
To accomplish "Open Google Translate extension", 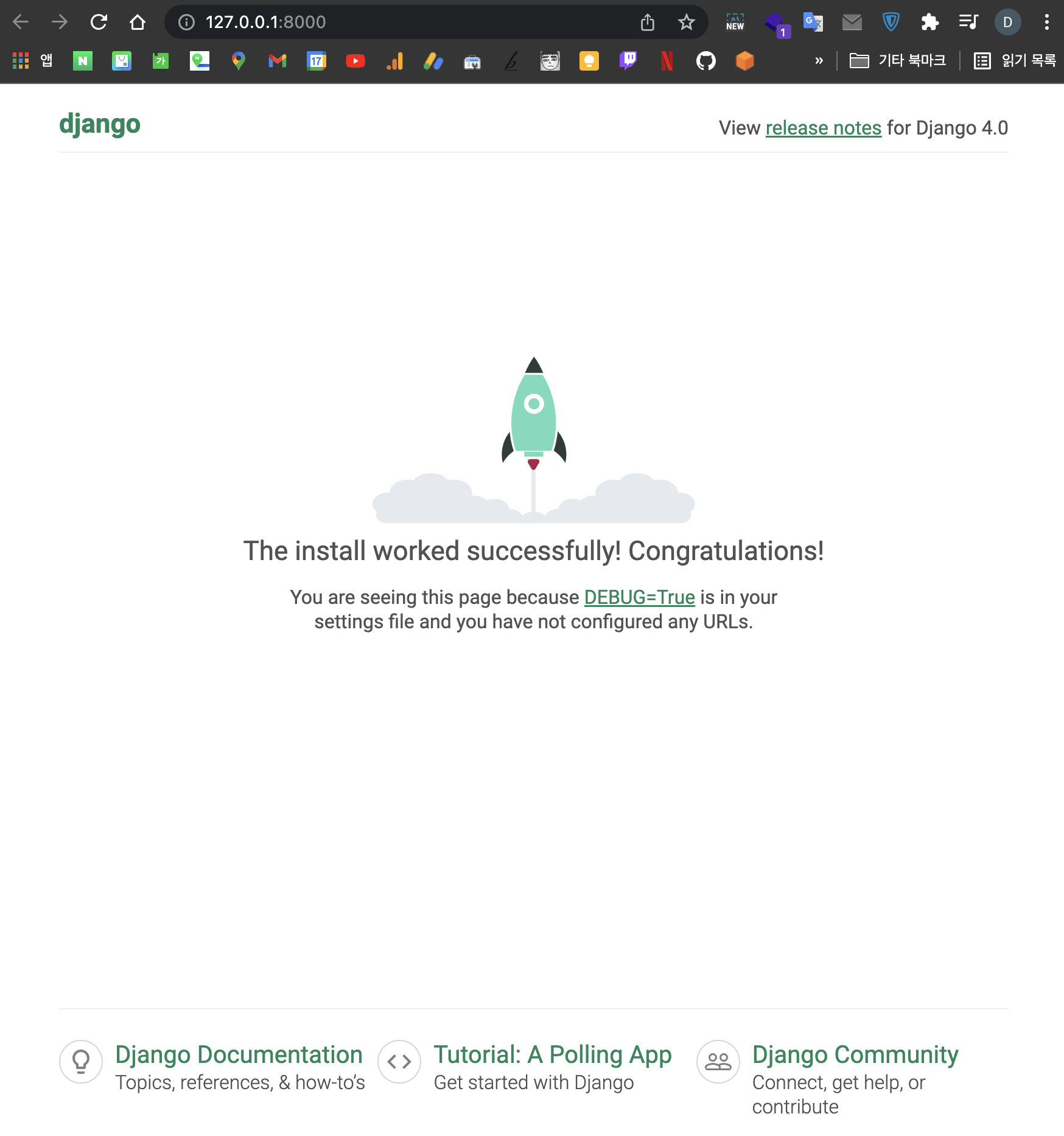I will [x=813, y=23].
